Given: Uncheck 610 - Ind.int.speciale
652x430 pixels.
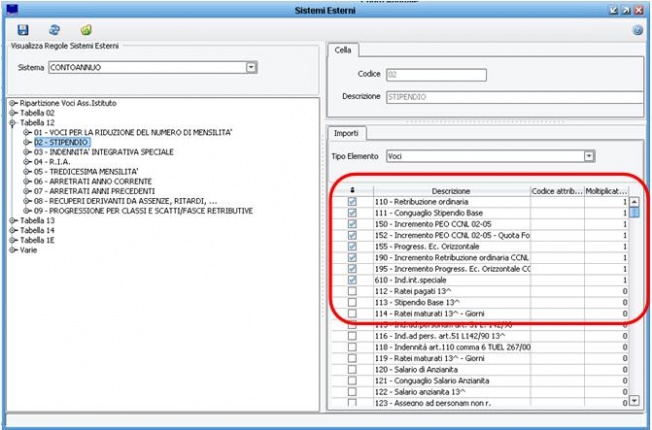Looking at the screenshot, I should tap(352, 280).
